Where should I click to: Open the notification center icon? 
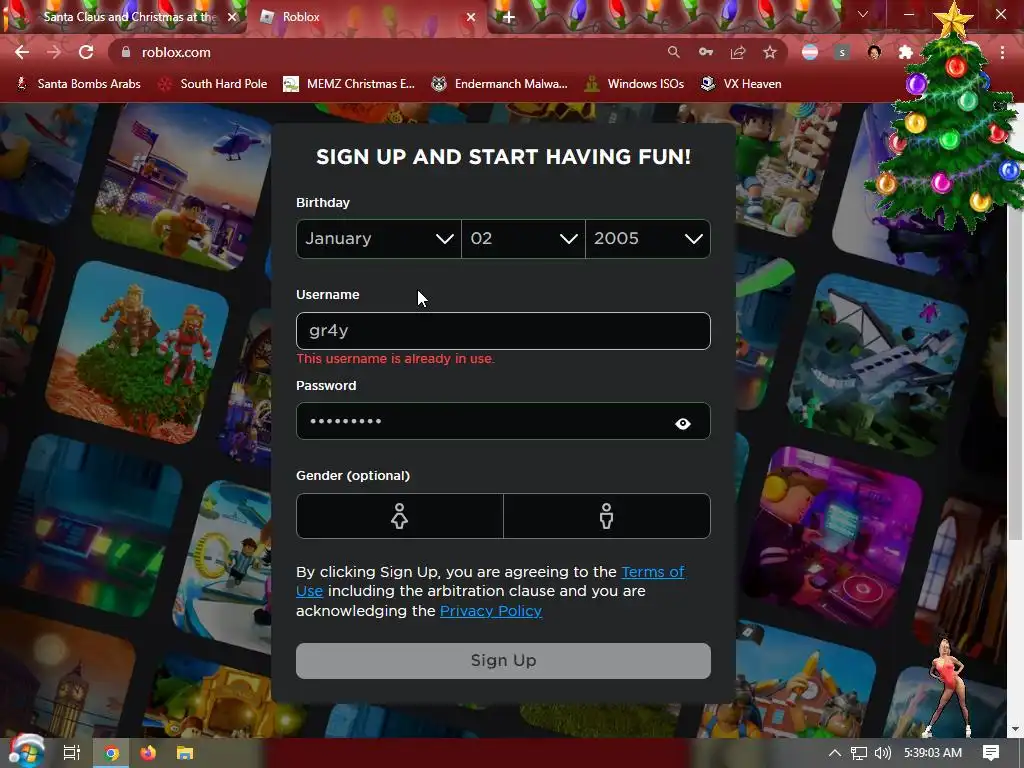click(x=991, y=753)
